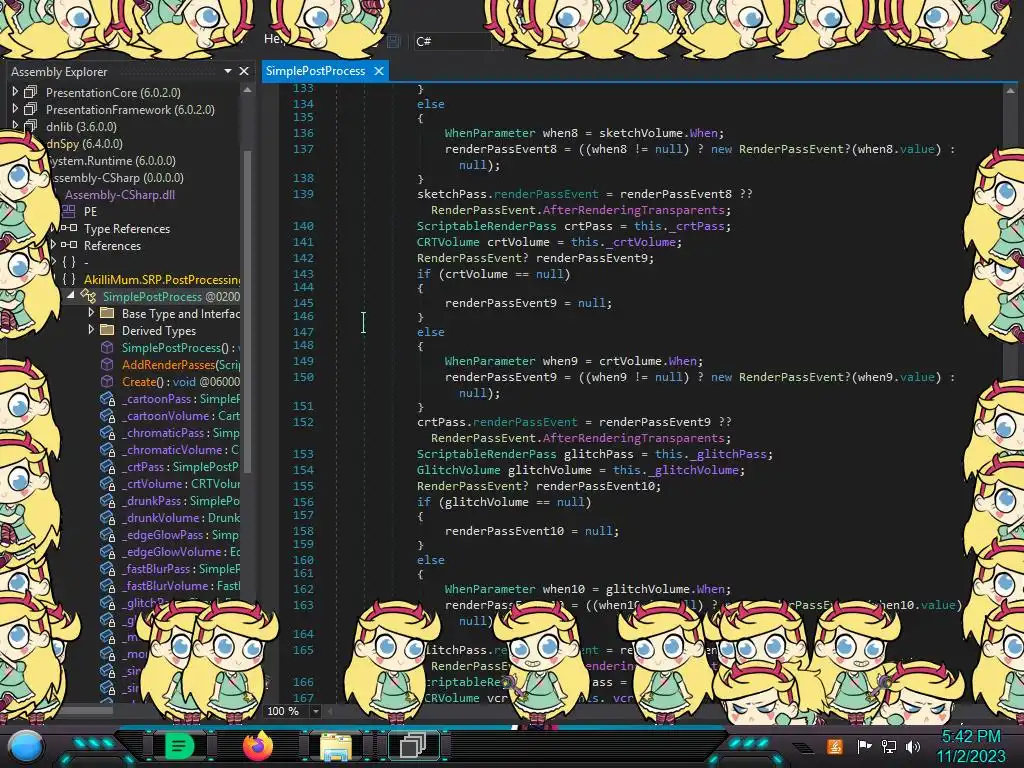Click the AddRenderPasses method icon
Viewport: 1024px width, 768px height.
(x=107, y=364)
